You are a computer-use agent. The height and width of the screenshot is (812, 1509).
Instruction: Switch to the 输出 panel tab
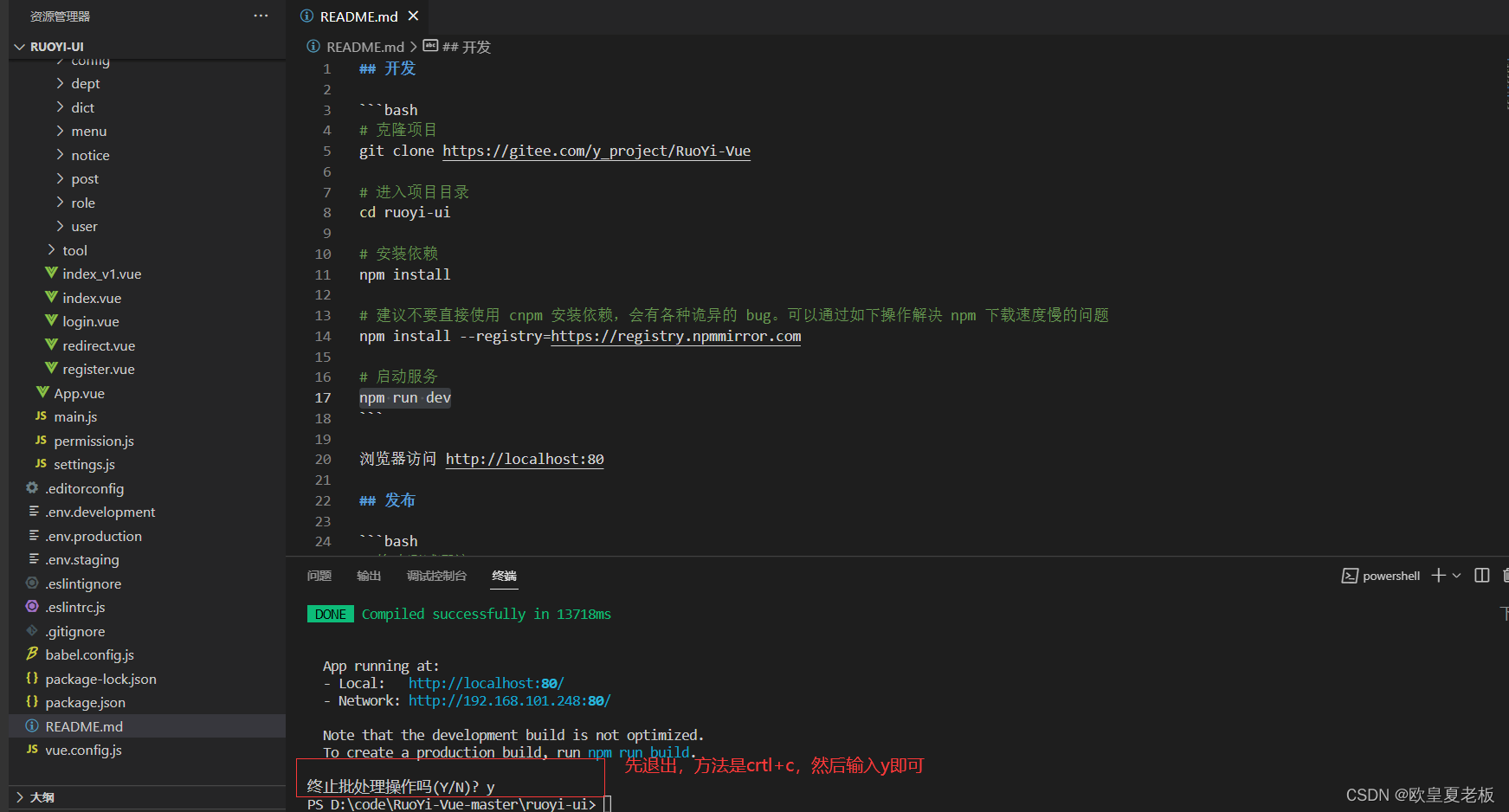pyautogui.click(x=369, y=576)
